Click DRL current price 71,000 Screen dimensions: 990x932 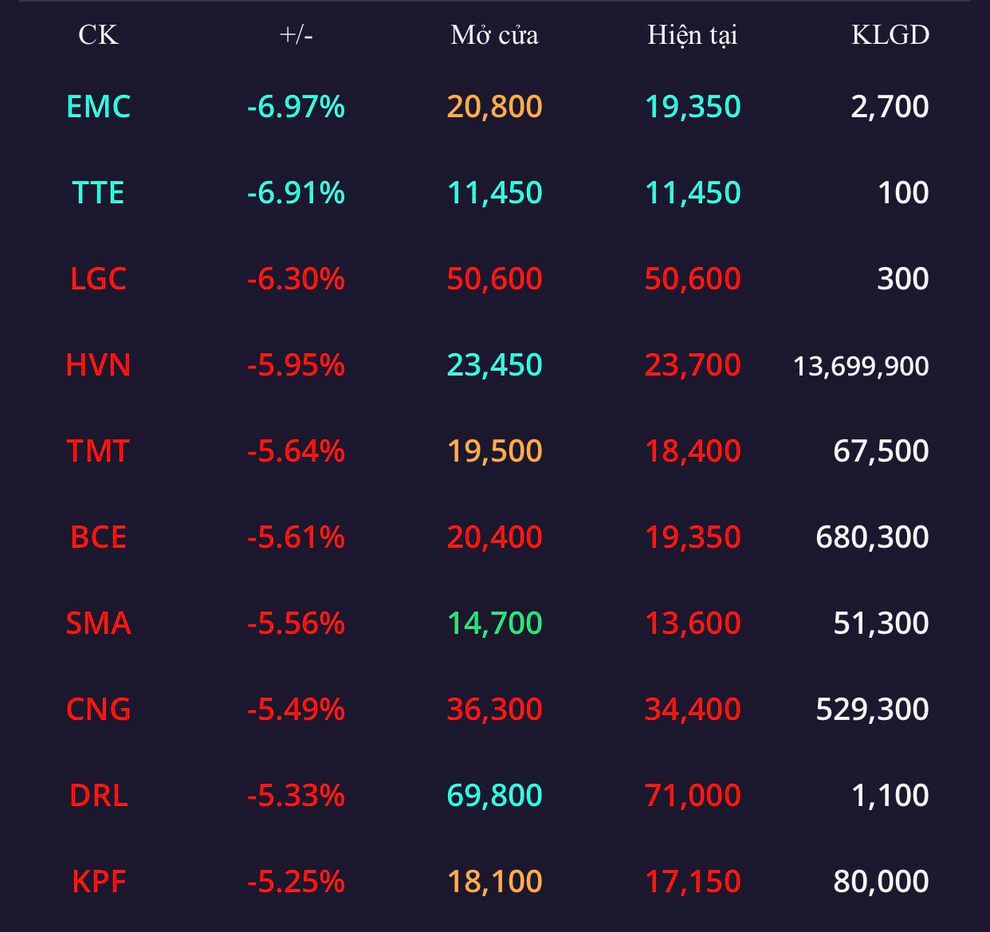[x=692, y=795]
